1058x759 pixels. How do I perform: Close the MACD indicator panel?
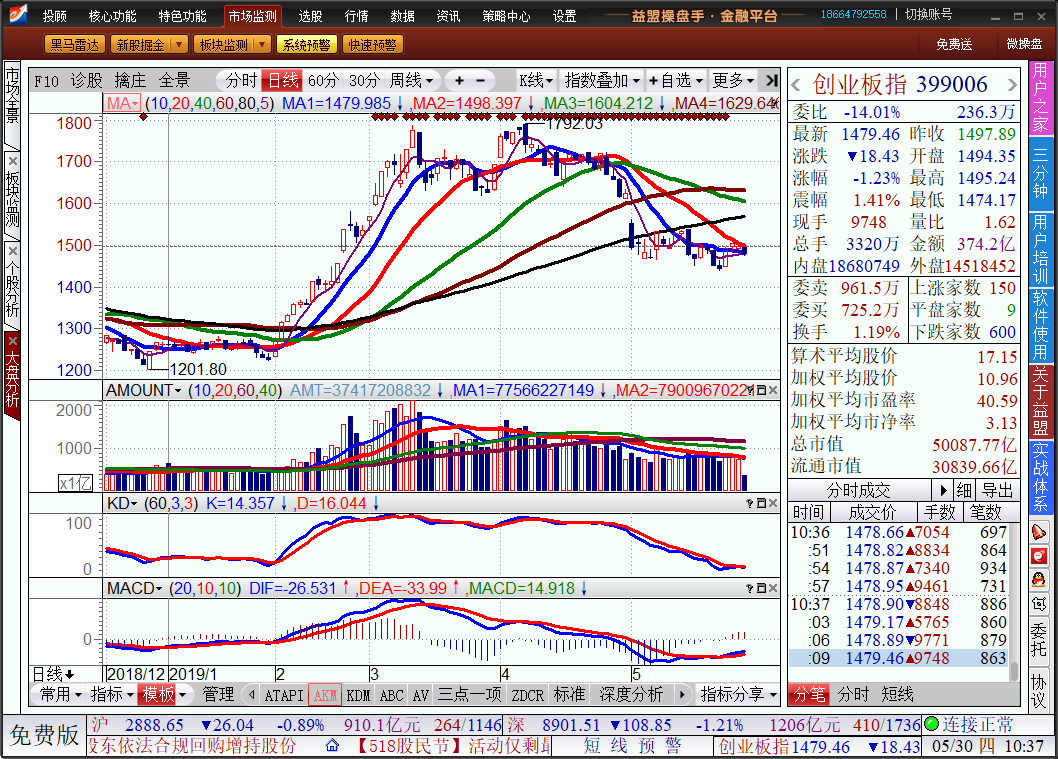pyautogui.click(x=773, y=588)
